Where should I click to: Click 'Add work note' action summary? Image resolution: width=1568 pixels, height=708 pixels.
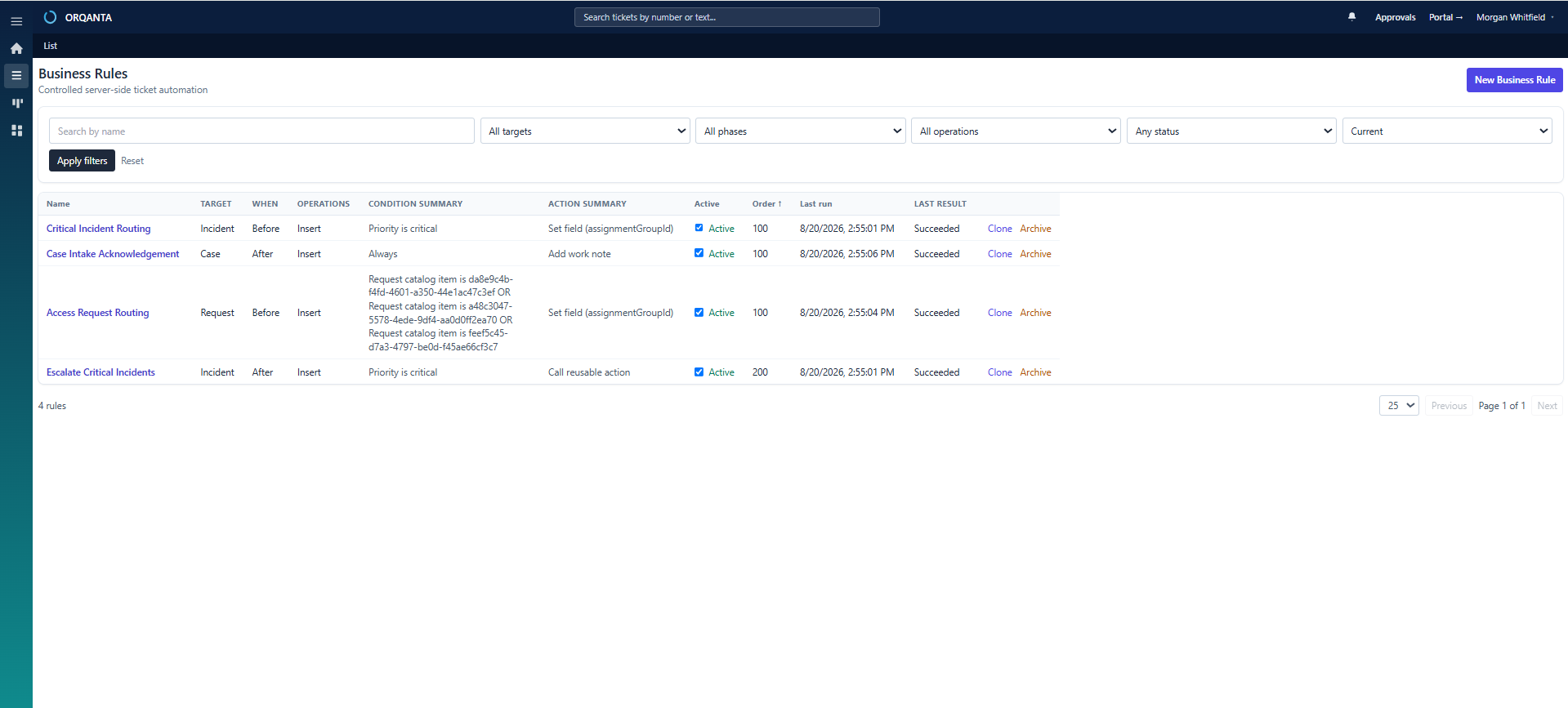point(579,254)
